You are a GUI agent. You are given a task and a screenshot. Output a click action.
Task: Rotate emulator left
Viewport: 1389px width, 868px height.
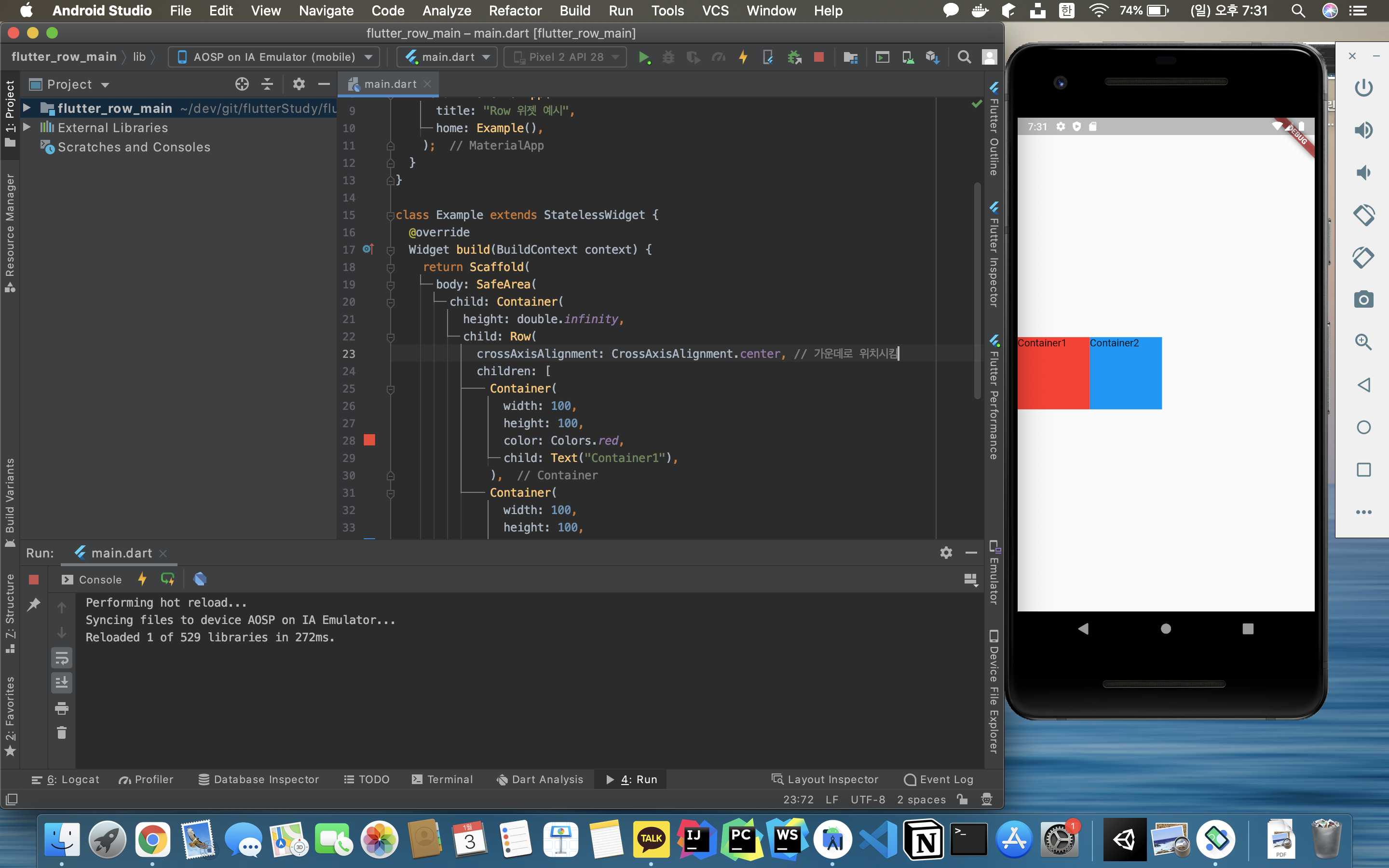click(1363, 215)
